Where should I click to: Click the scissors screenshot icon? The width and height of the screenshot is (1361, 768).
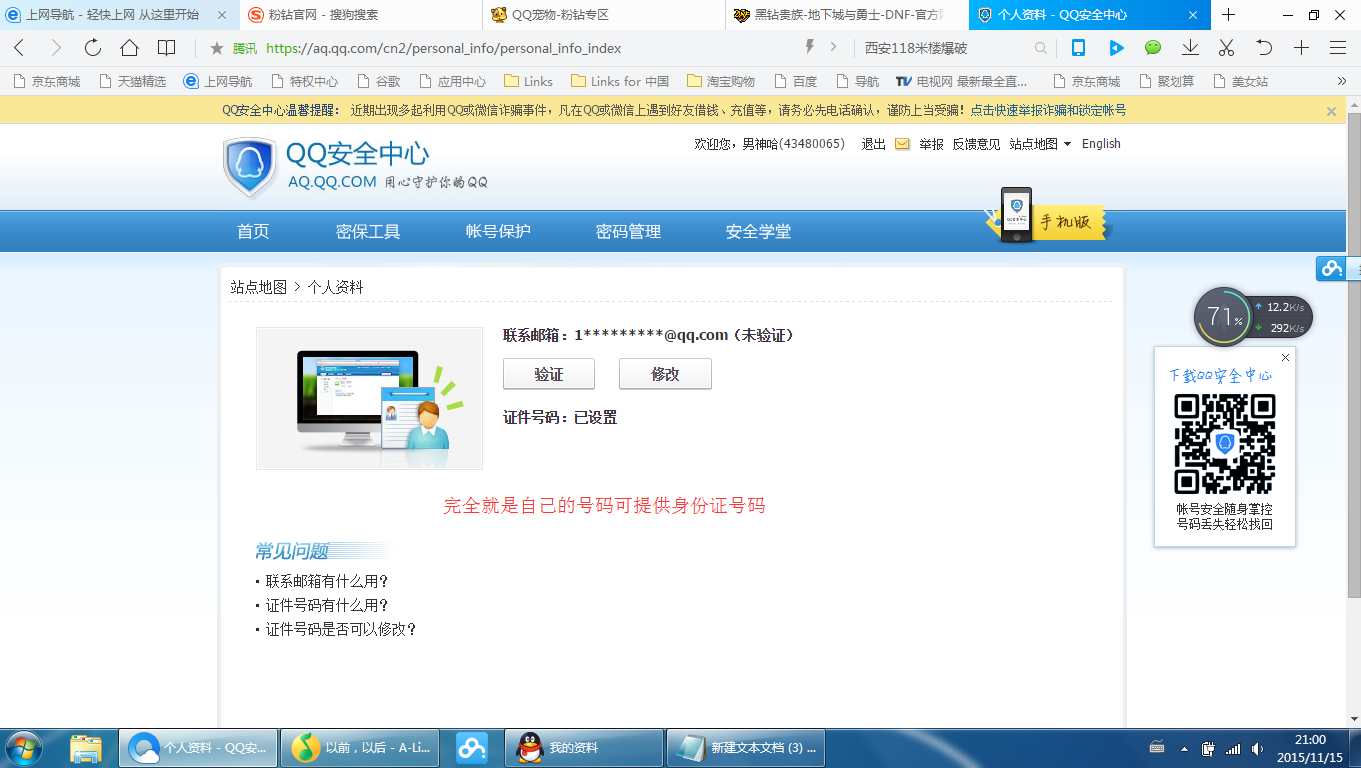(1227, 47)
